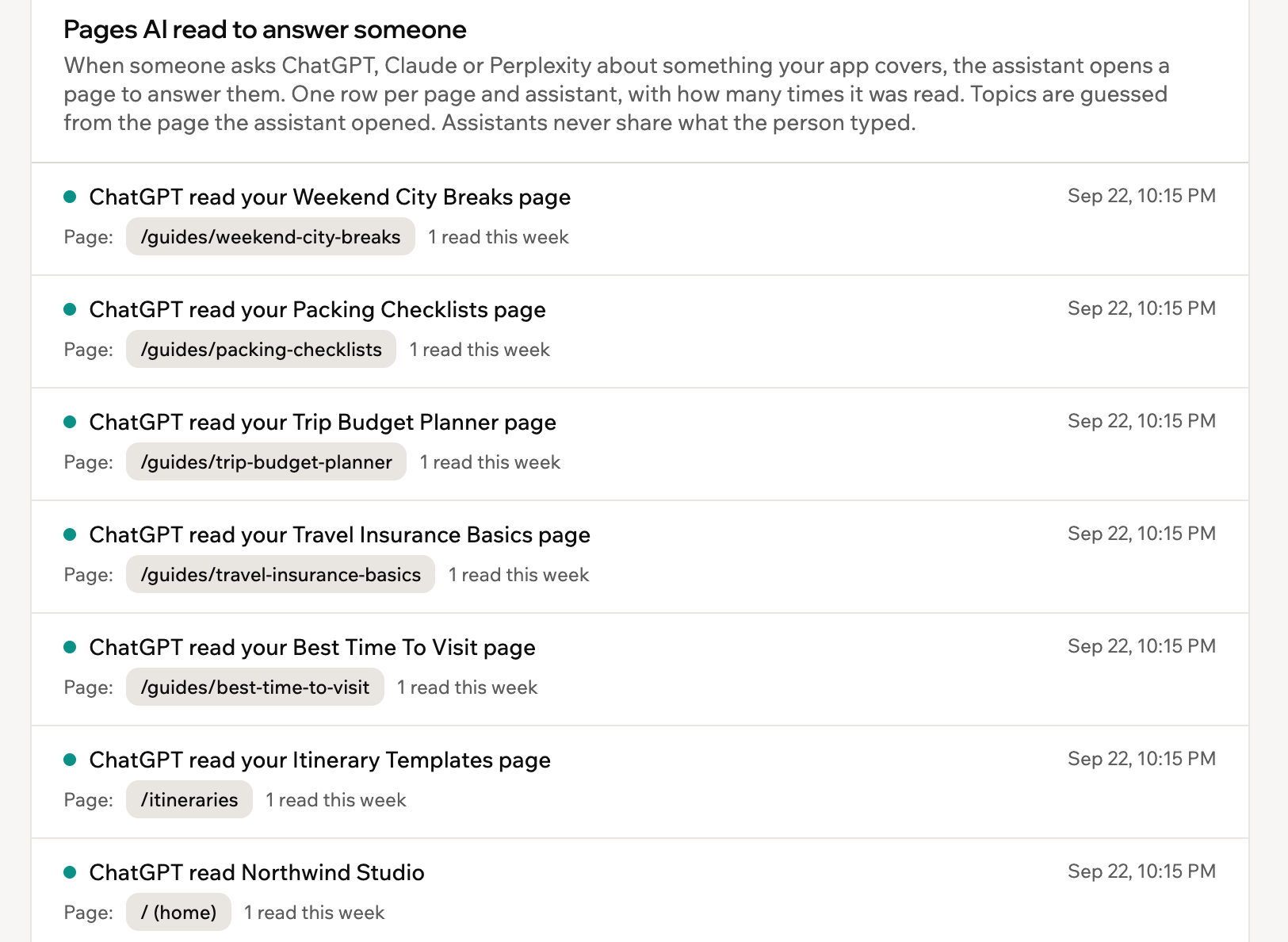The image size is (1288, 942).
Task: Click the "Page:" label before "/ (home)"
Action: 89,913
